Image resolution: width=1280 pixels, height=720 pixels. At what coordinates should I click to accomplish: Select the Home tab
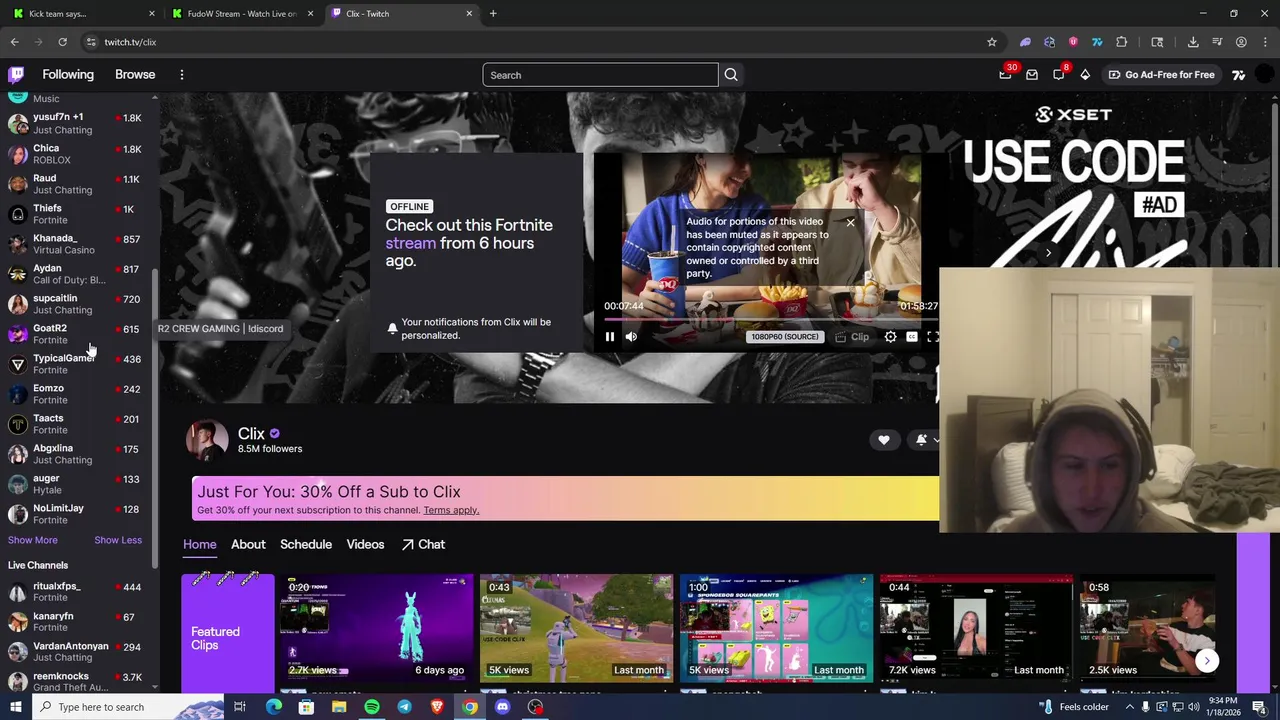[199, 544]
